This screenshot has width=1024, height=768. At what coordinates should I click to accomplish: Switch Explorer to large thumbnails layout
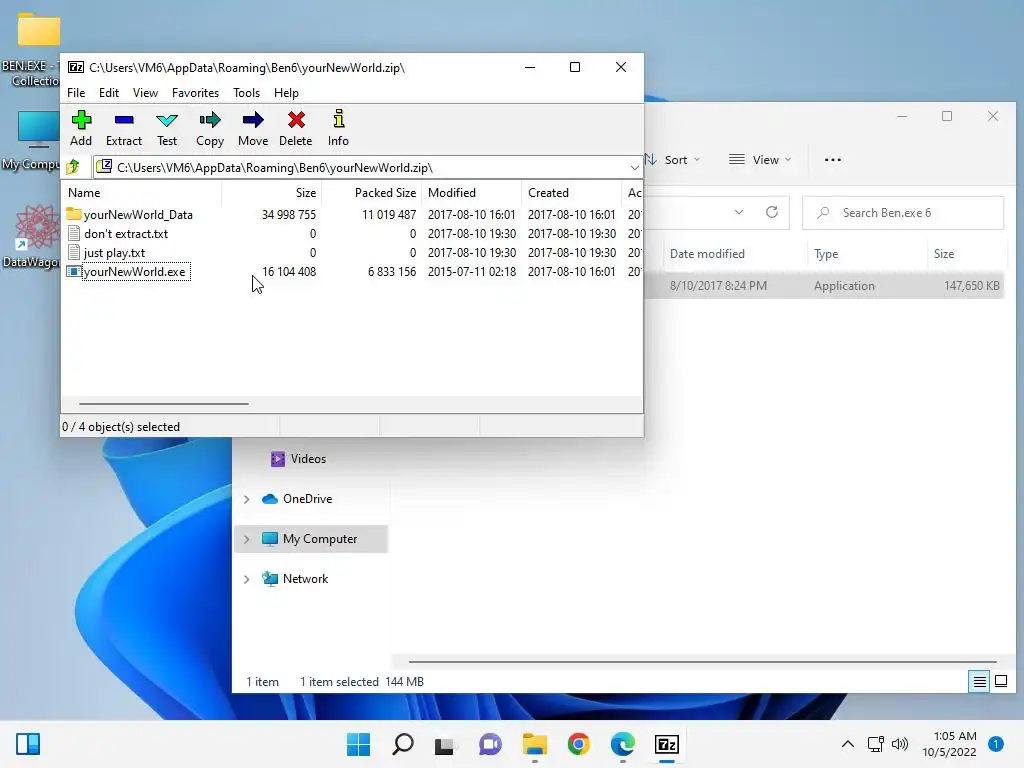click(1000, 682)
